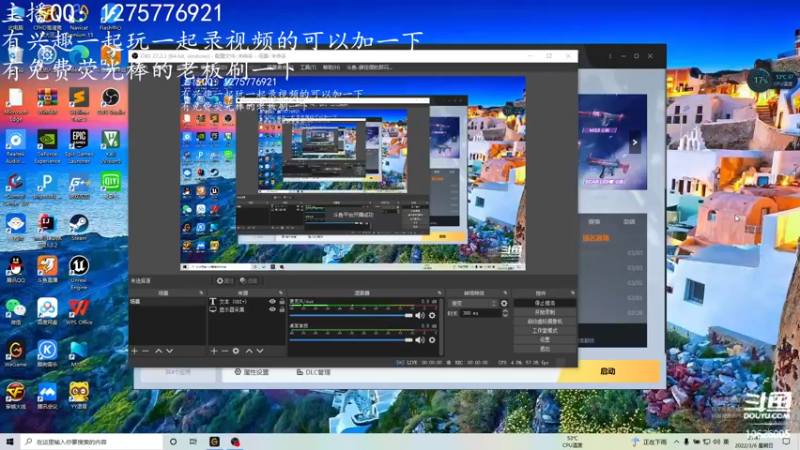Open the iQIYI desktop shortcut
800x450 pixels.
[x=110, y=185]
